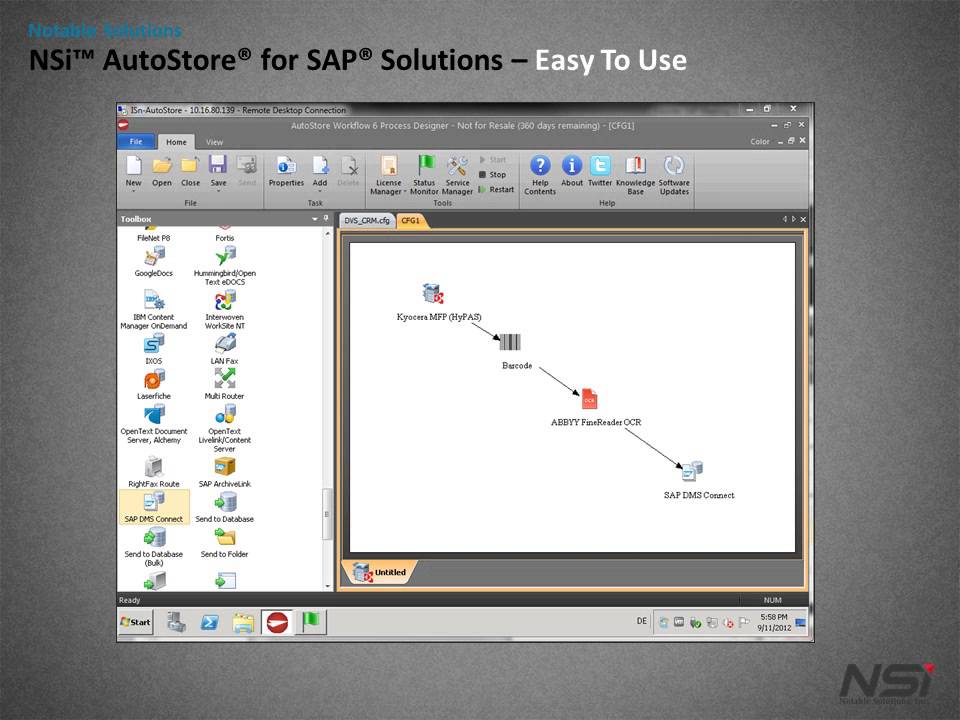Viewport: 960px width, 720px height.
Task: Open the Color option in ribbon corner
Action: pos(760,141)
